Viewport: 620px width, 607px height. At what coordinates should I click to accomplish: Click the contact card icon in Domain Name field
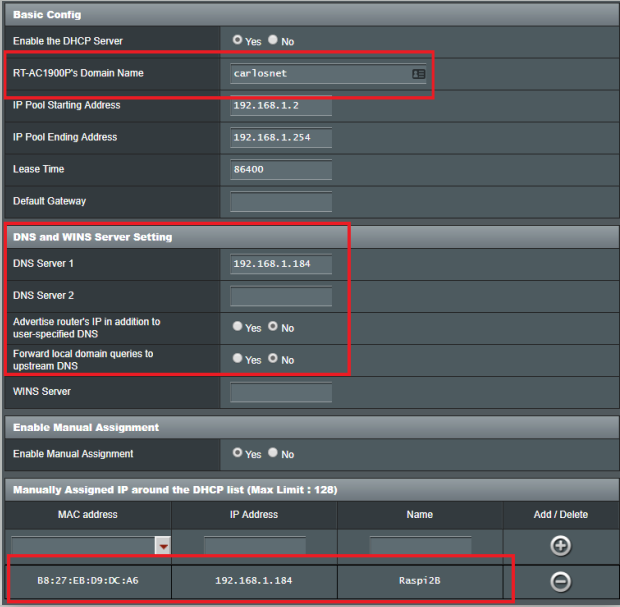[x=418, y=74]
